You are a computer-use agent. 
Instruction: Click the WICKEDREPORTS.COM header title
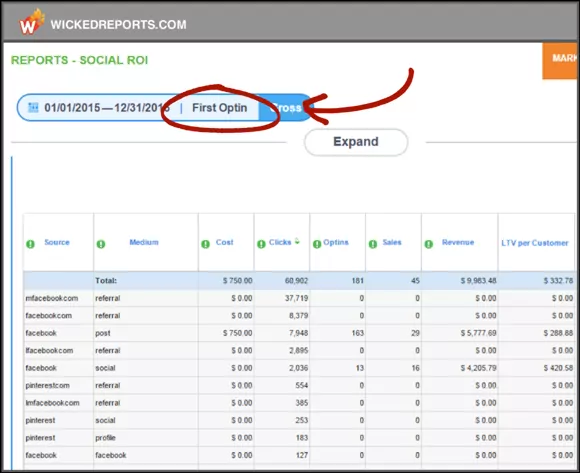point(118,25)
